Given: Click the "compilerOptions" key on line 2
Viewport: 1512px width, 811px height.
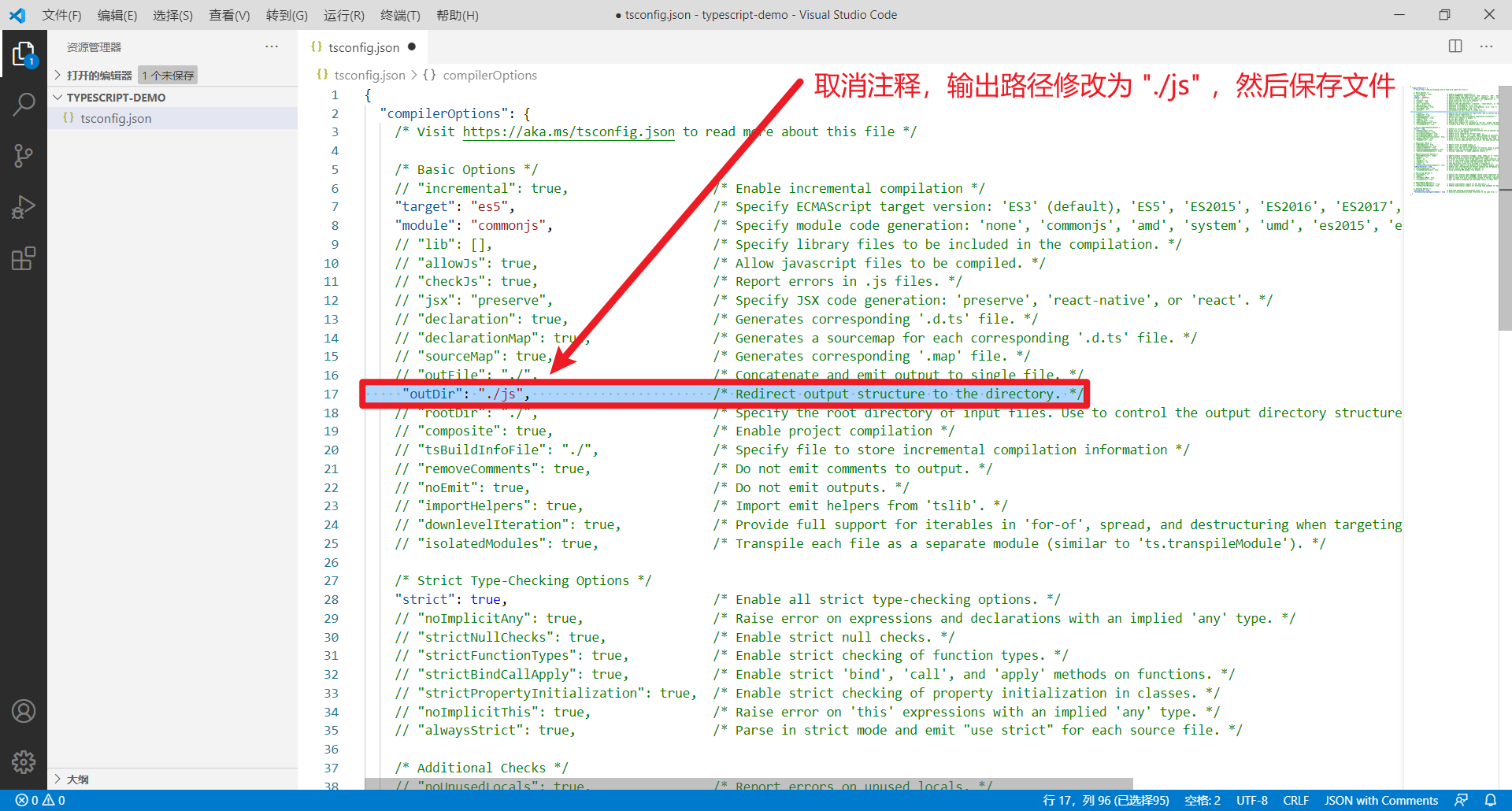Looking at the screenshot, I should pos(443,113).
